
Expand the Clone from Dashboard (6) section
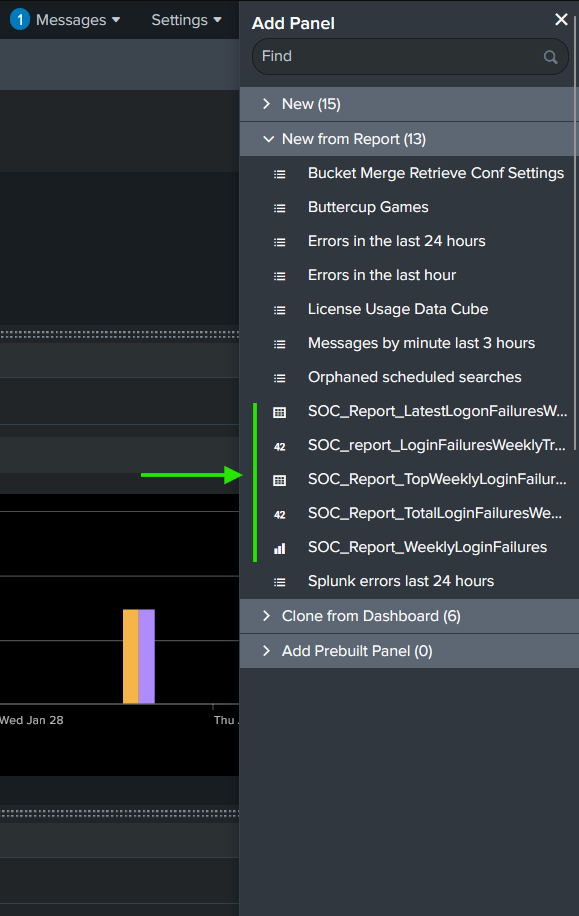(409, 616)
